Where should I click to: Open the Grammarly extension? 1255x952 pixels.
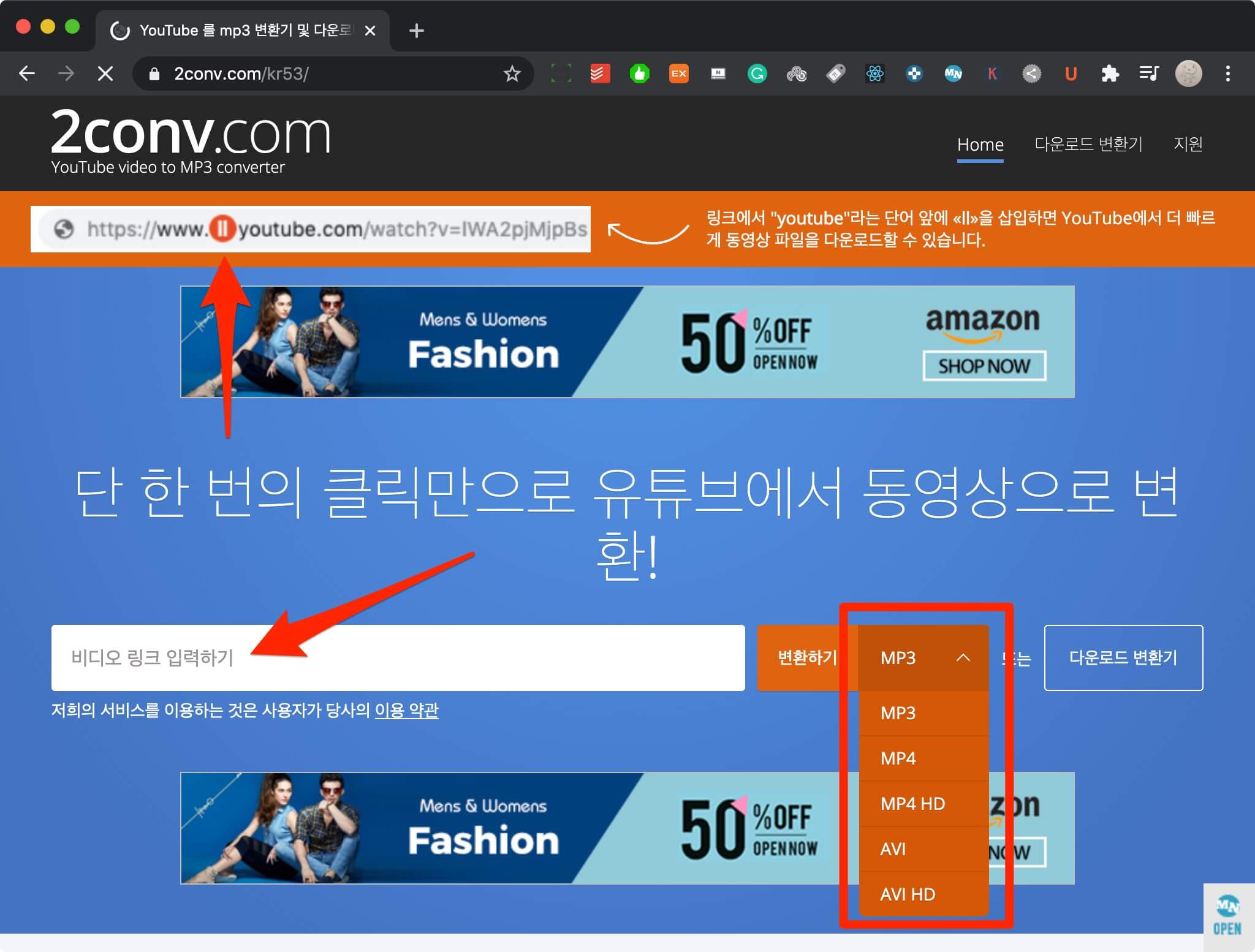757,74
